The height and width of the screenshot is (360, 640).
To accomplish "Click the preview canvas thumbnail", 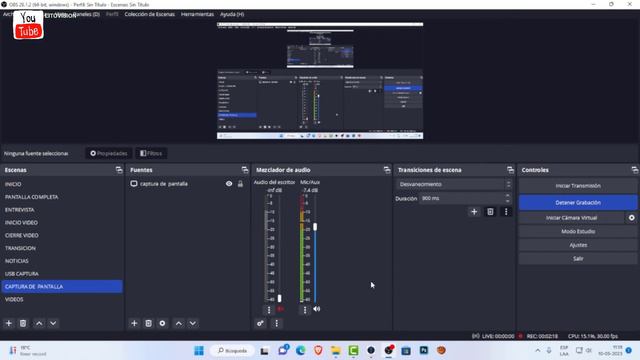I will (x=320, y=81).
